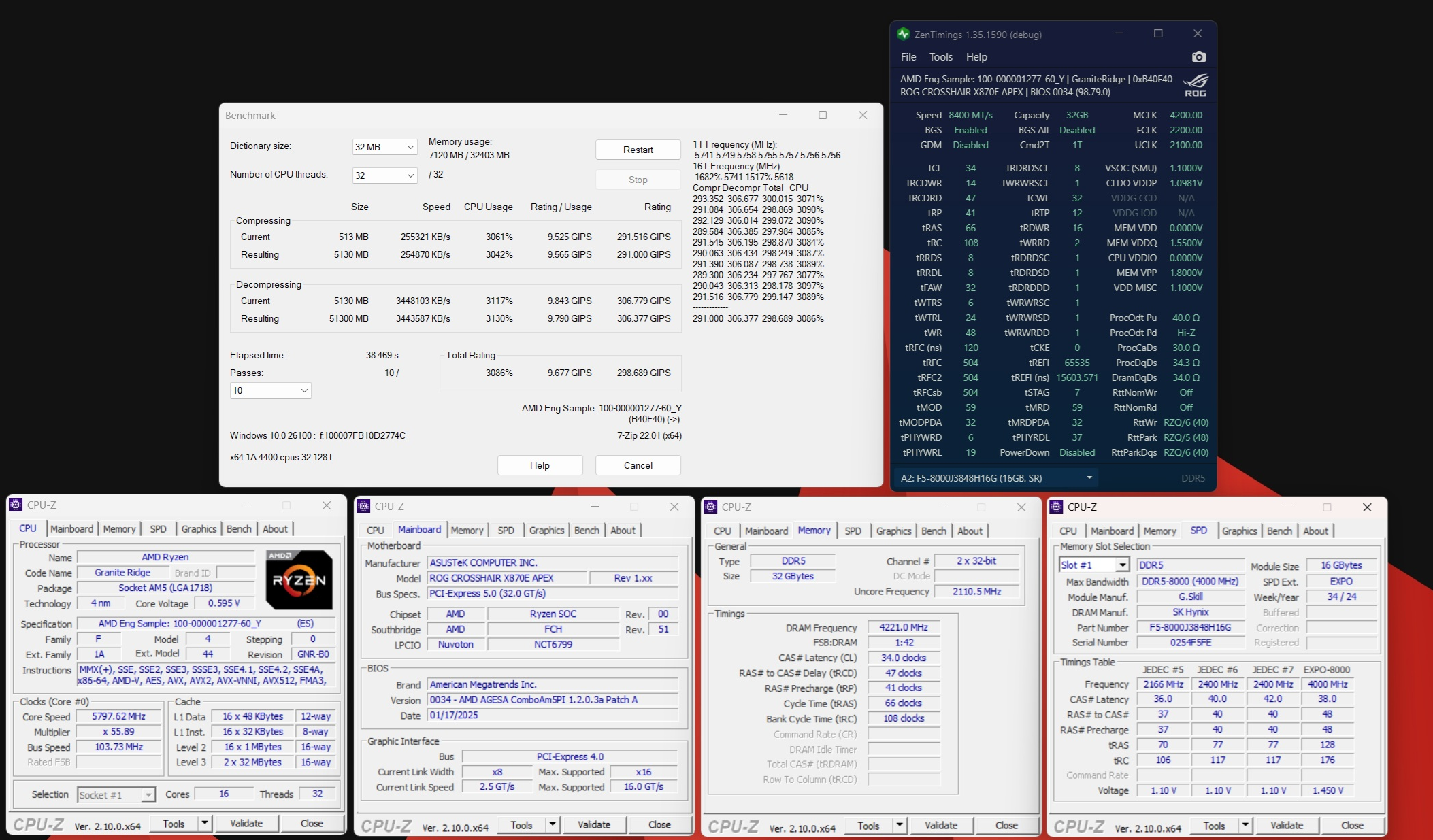The width and height of the screenshot is (1433, 840).
Task: Expand the Number of CPU threads dropdown
Action: 384,175
